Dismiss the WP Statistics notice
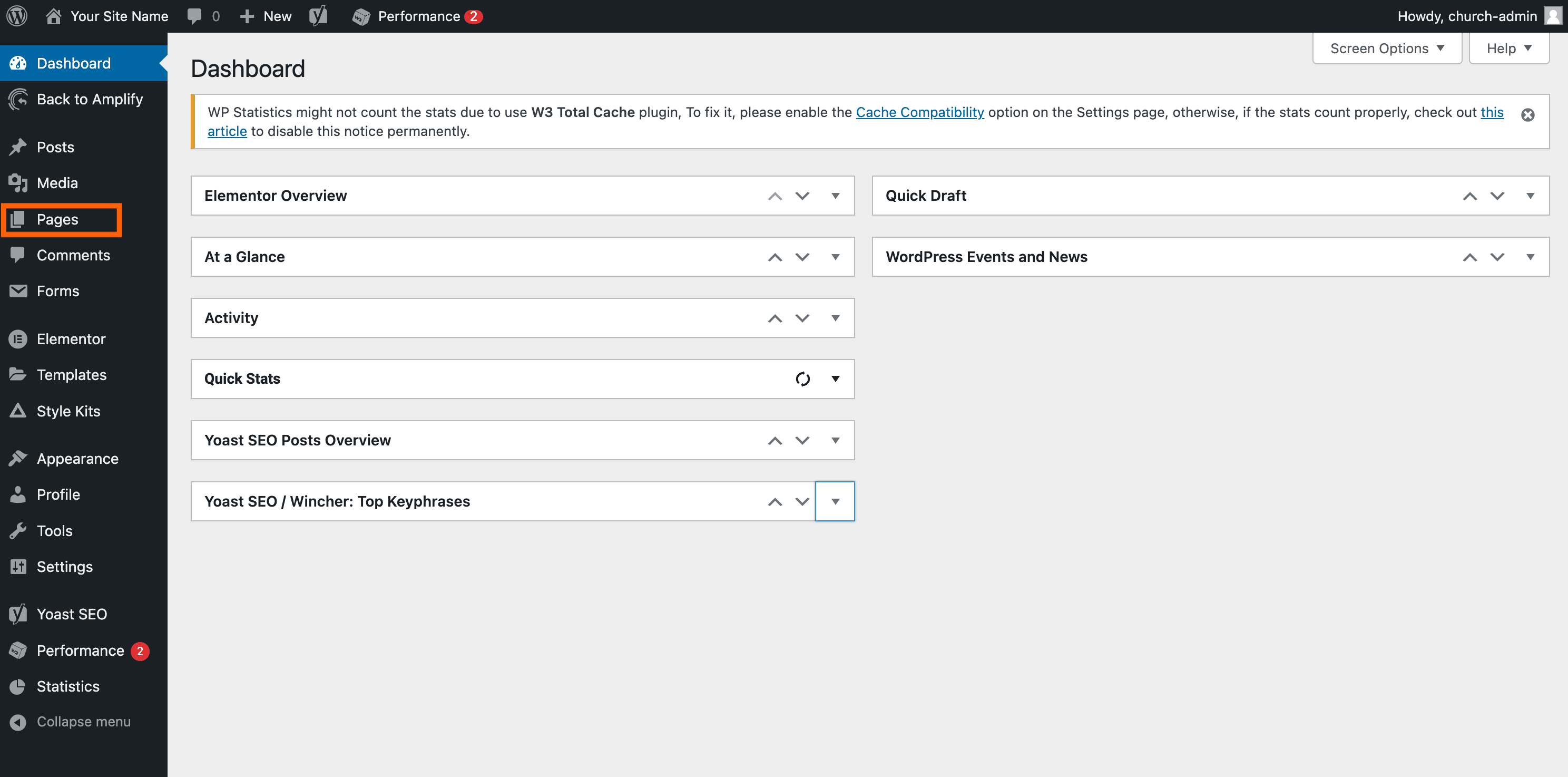 (x=1527, y=114)
